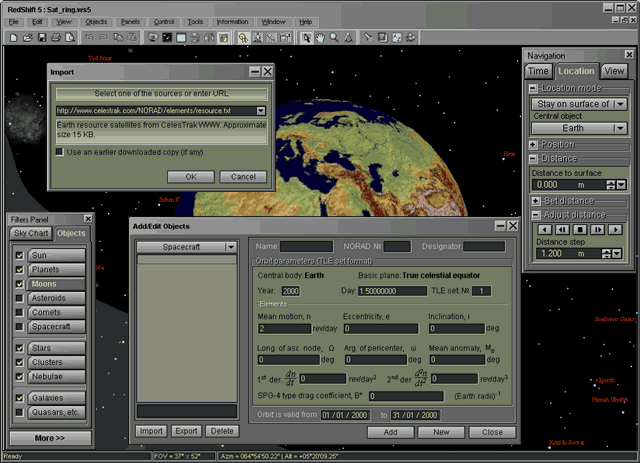
Task: Select the hand pan tool
Action: 320,37
